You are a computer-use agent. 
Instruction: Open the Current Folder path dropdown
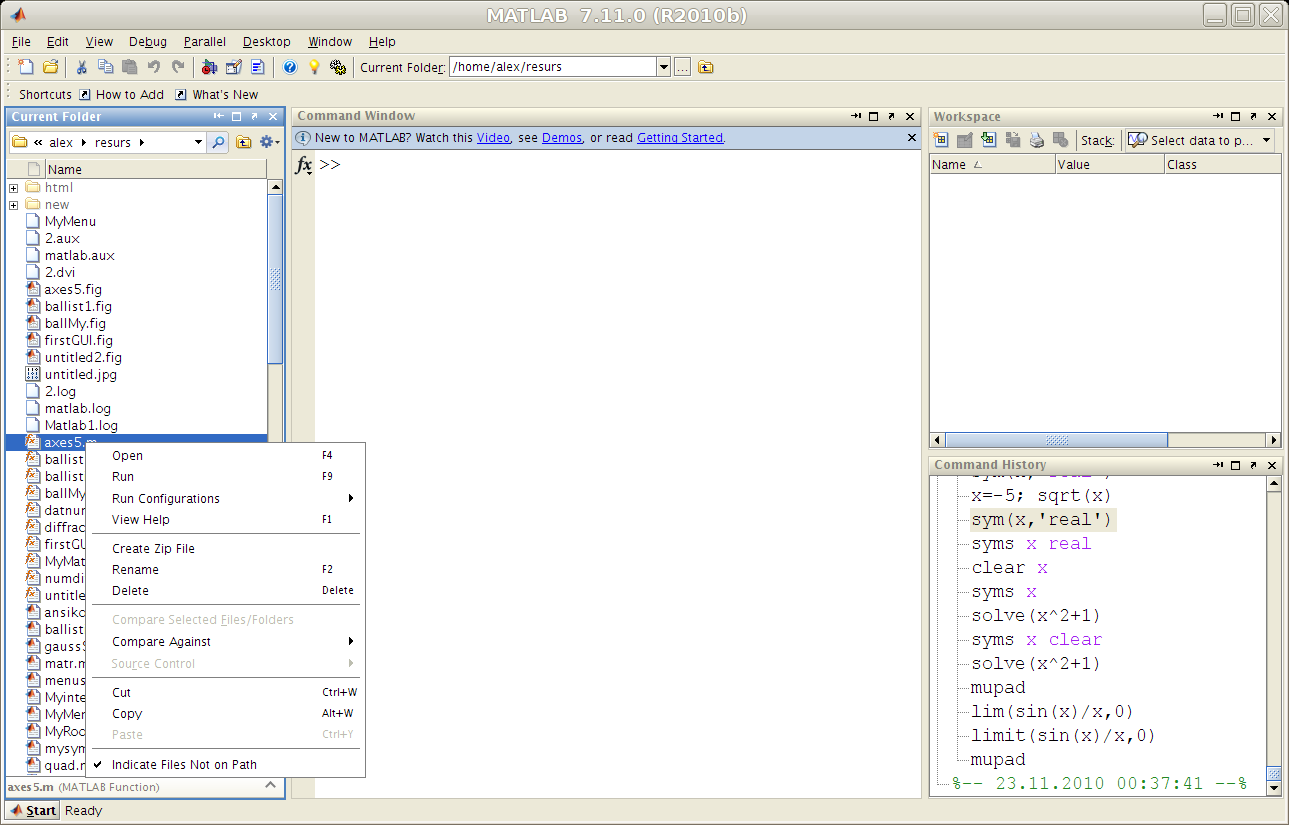pyautogui.click(x=663, y=67)
